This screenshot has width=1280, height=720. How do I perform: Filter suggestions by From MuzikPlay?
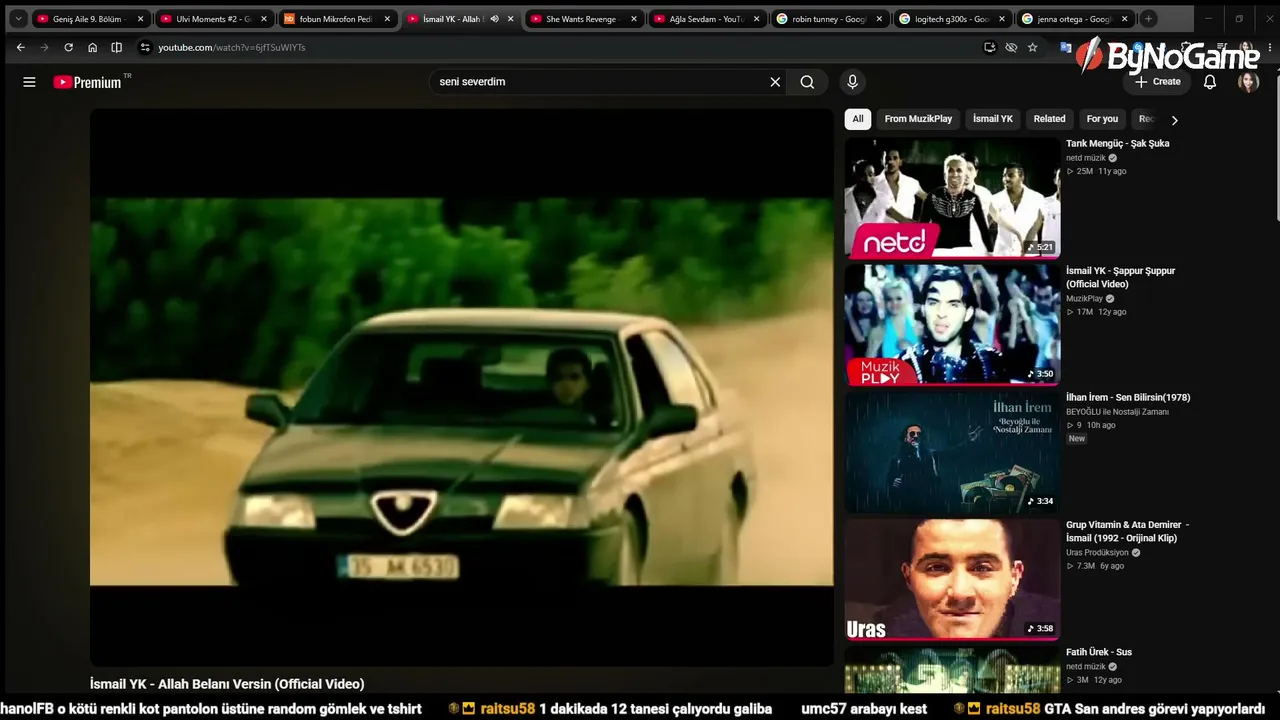pos(918,119)
